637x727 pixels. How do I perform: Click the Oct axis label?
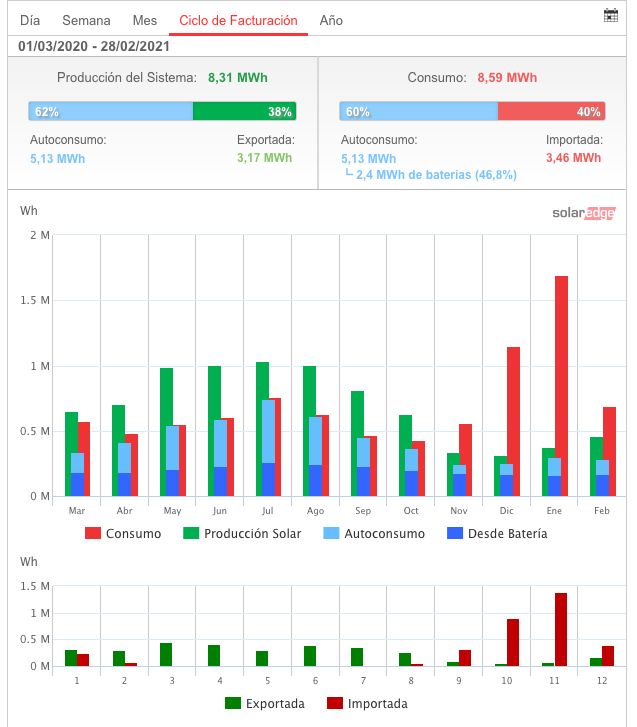click(x=411, y=510)
